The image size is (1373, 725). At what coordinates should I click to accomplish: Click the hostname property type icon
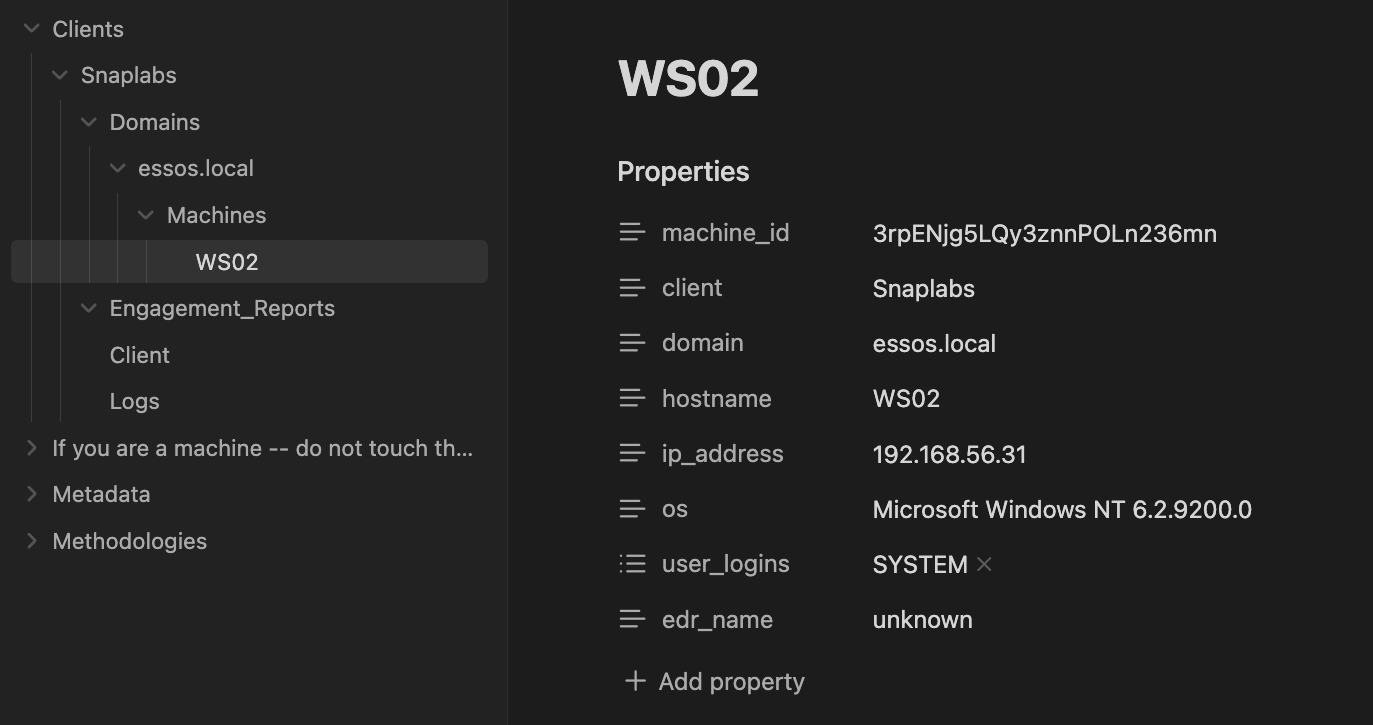point(632,398)
